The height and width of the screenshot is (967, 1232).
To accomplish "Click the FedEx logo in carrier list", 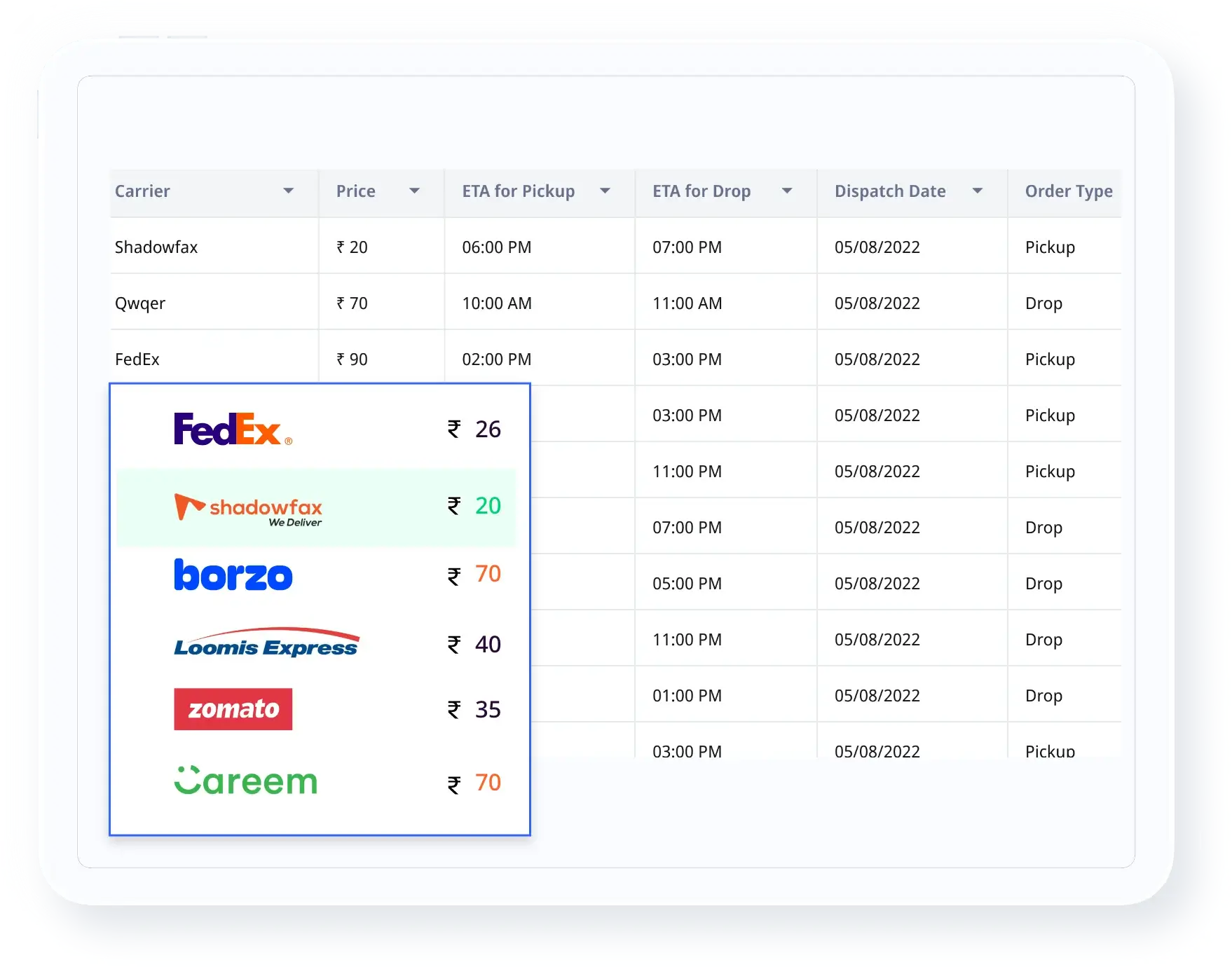I will (232, 429).
